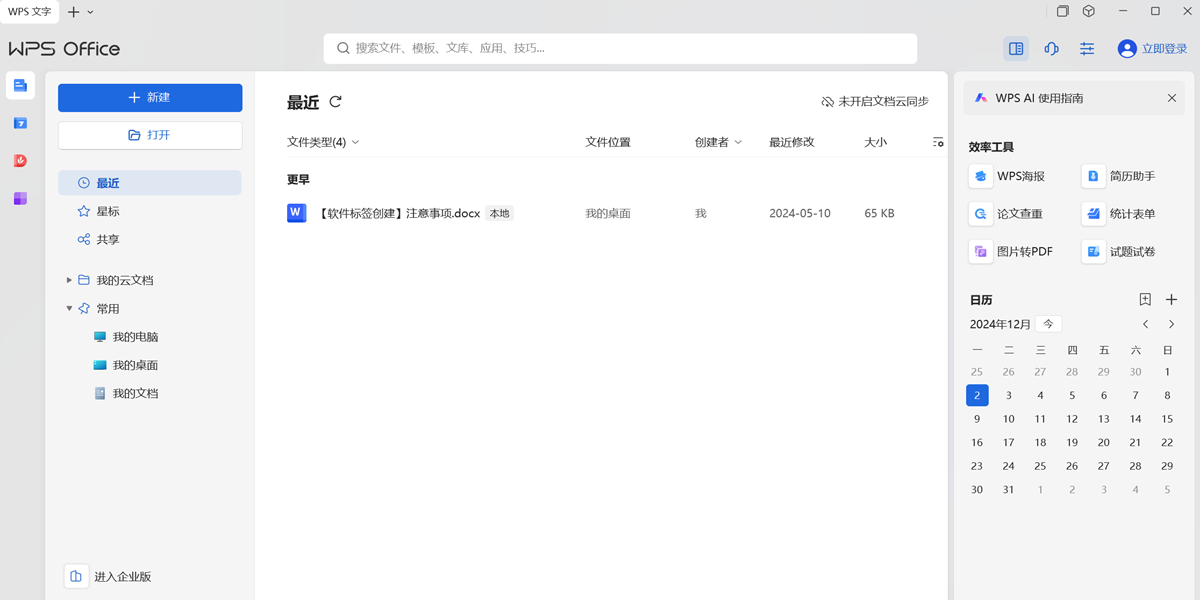Viewport: 1200px width, 600px height.
Task: Go to next month in calendar
Action: point(1172,324)
